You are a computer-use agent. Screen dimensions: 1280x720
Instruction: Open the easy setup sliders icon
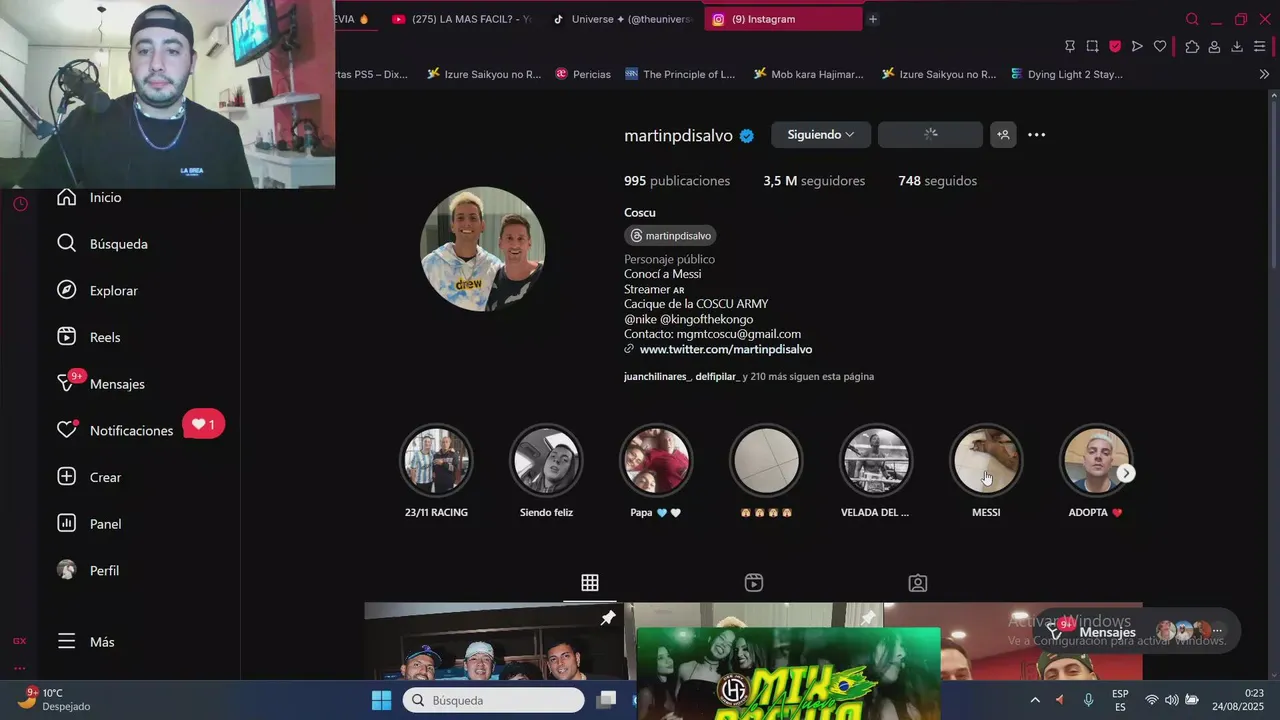tap(1260, 46)
